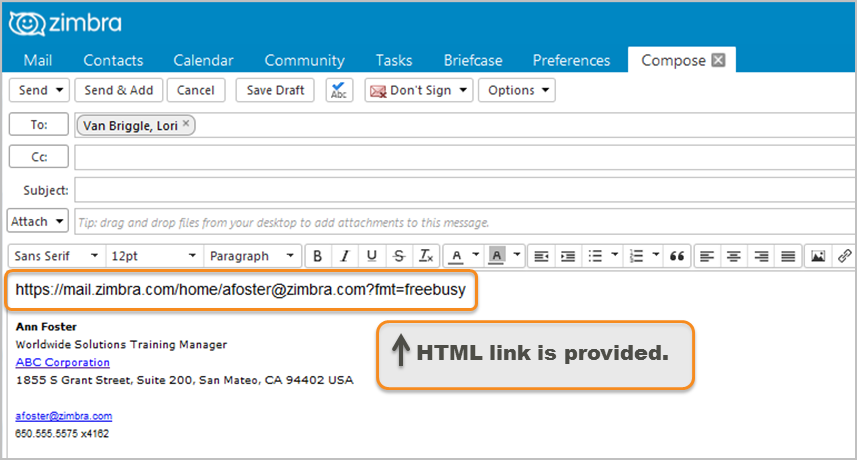Click the Cc: button
The image size is (857, 460).
pos(39,157)
